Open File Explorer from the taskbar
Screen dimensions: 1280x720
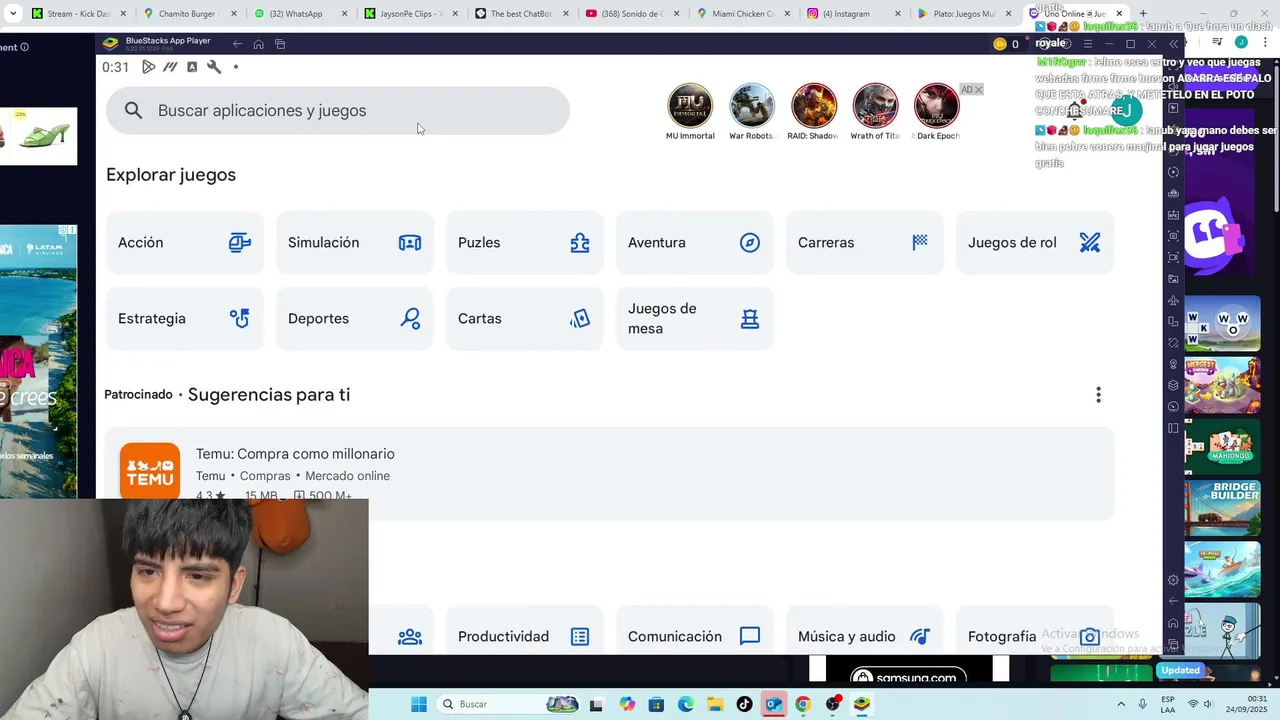pyautogui.click(x=715, y=704)
